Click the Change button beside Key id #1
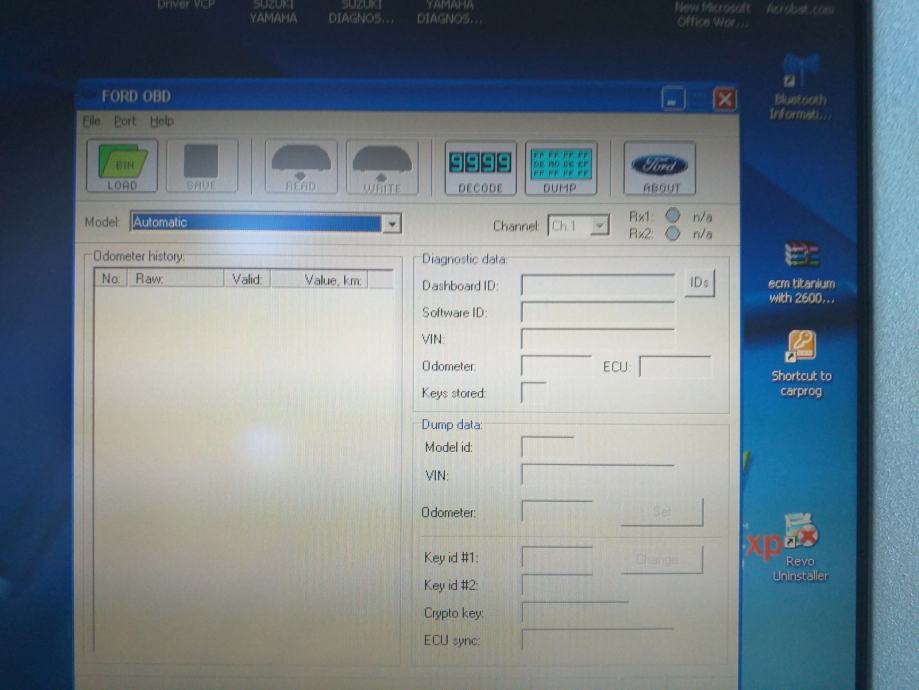The width and height of the screenshot is (919, 690). coord(662,559)
